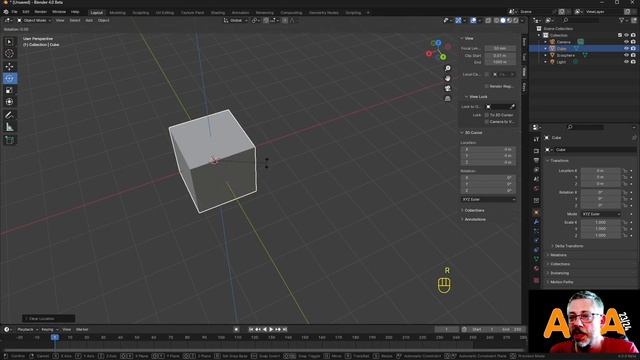Image resolution: width=640 pixels, height=360 pixels.
Task: Hide the Camera object in outliner
Action: [x=627, y=42]
